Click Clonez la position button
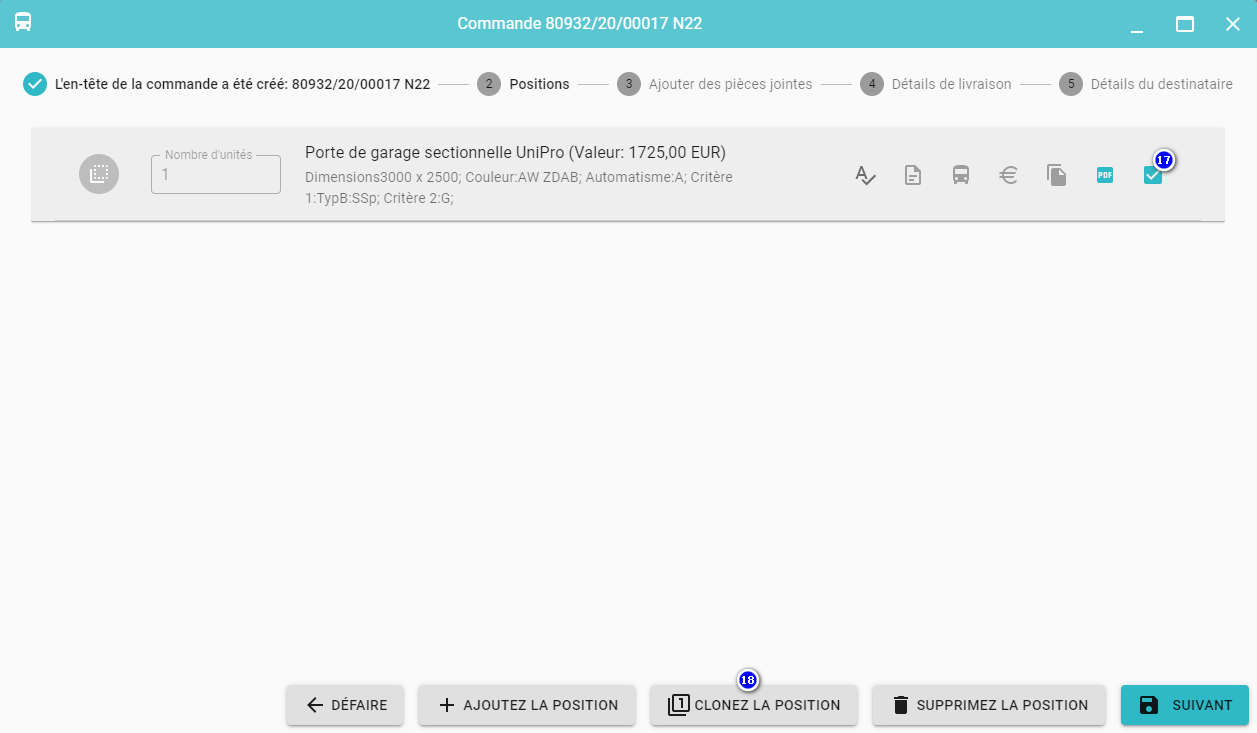 pos(753,705)
